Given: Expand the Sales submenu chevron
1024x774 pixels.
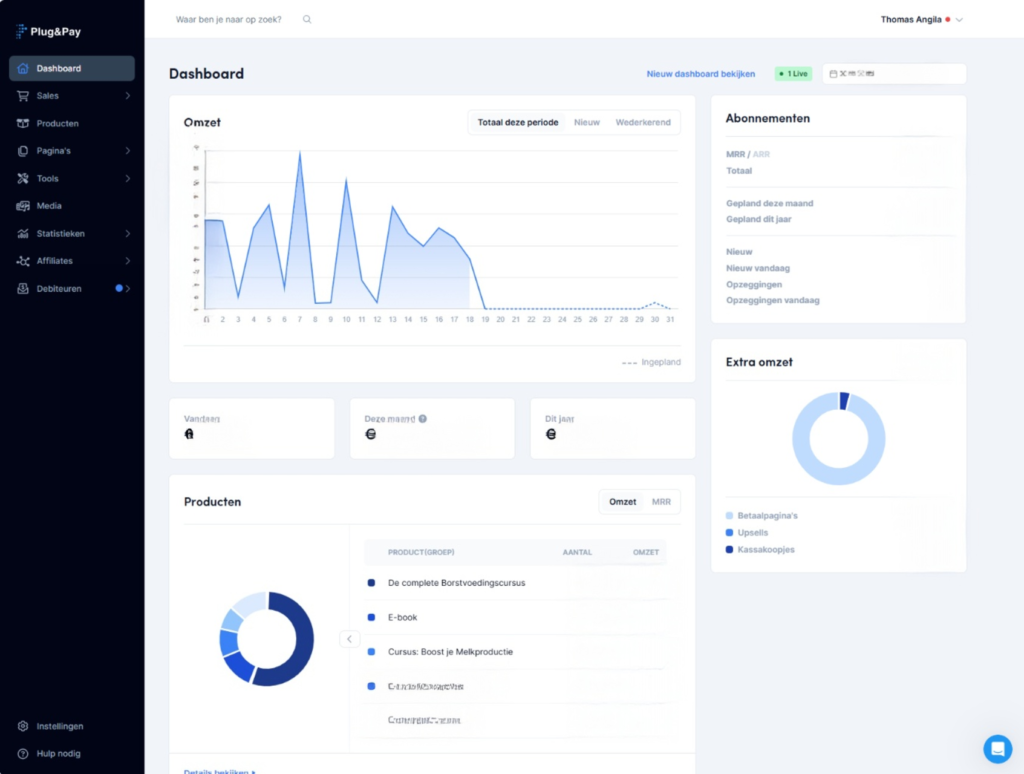Looking at the screenshot, I should [128, 96].
